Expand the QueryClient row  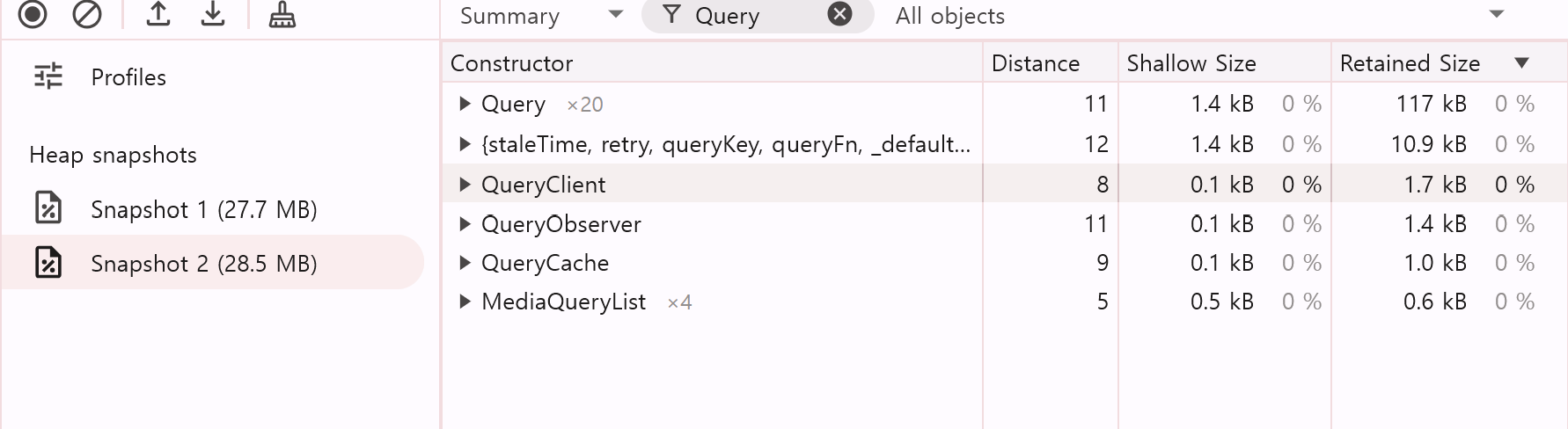click(465, 185)
